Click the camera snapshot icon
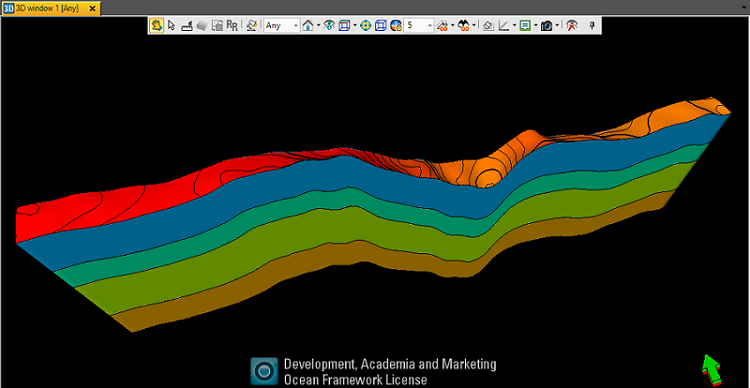Screen dimensions: 750x388 click(547, 26)
